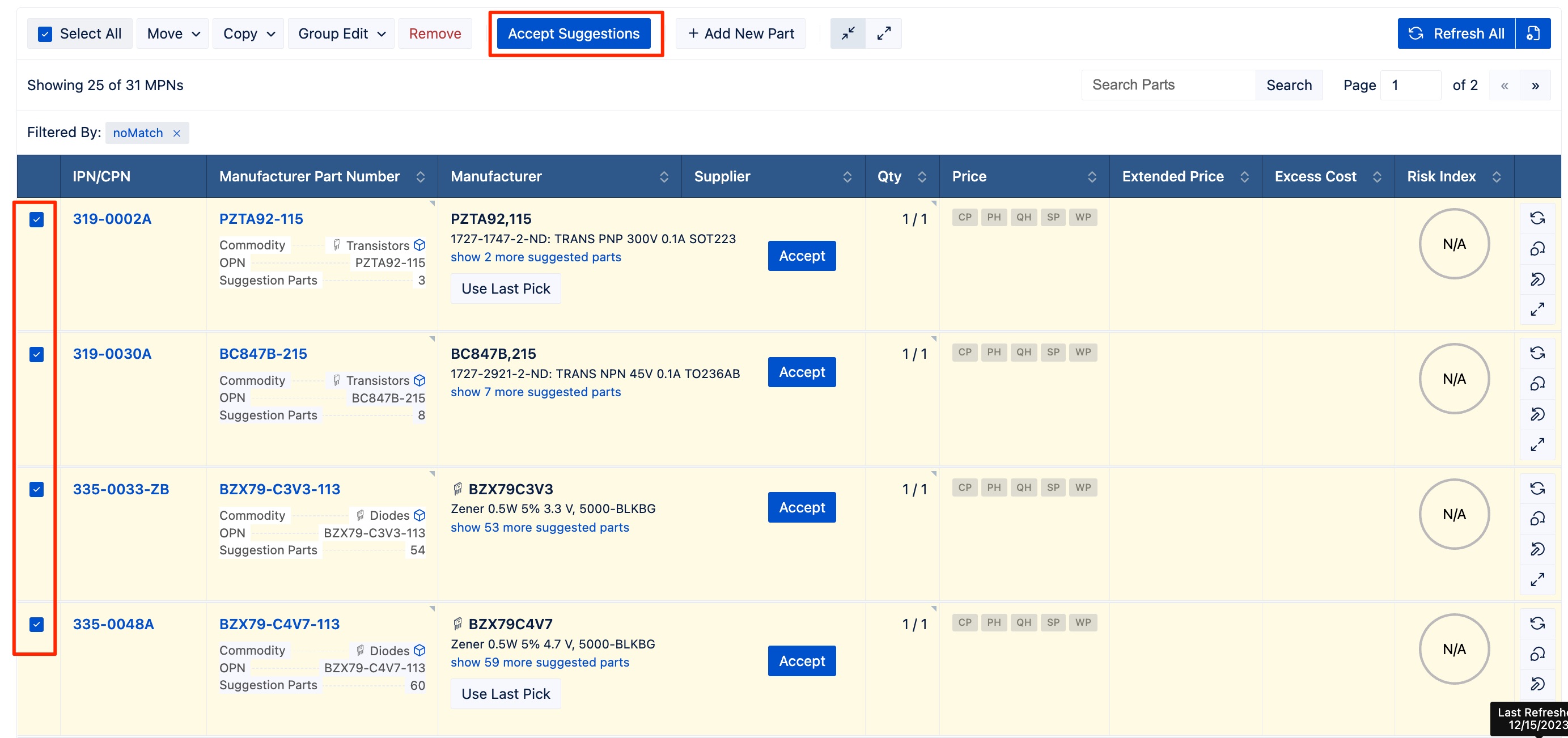The height and width of the screenshot is (738, 1568).
Task: Click the Page number field
Action: 1410,85
